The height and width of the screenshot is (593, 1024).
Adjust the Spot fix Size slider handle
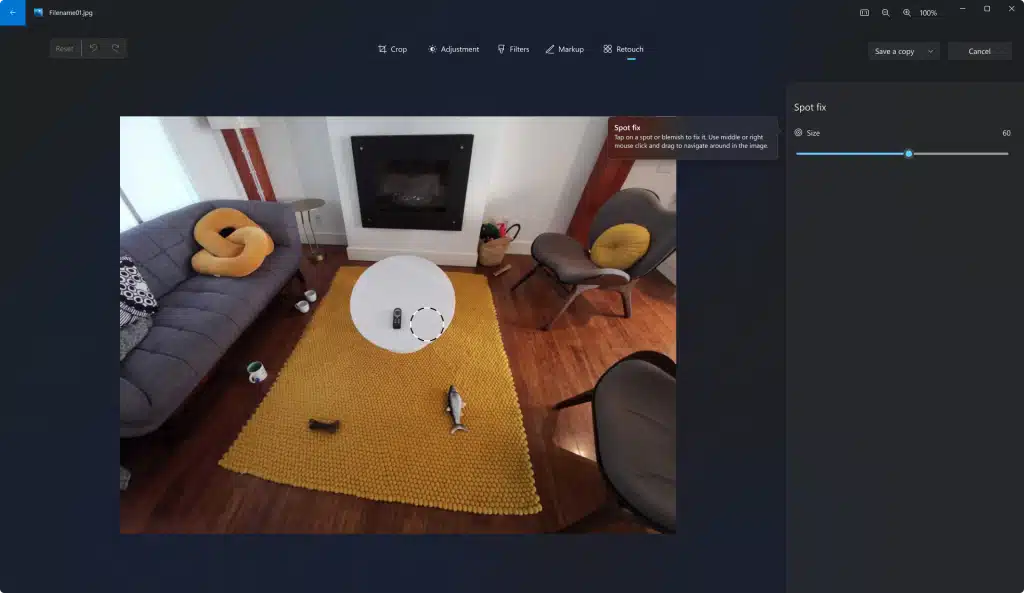point(908,153)
